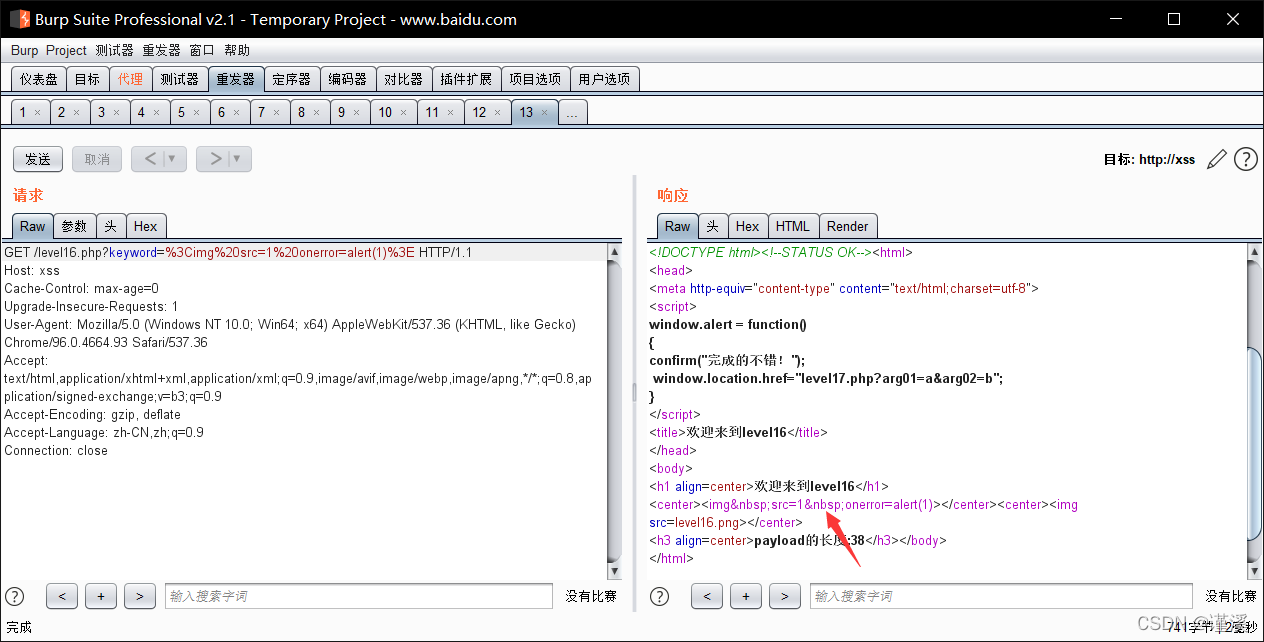Screen dimensions: 1264x642
Task: Click the Burp Suite app icon
Action: point(19,19)
